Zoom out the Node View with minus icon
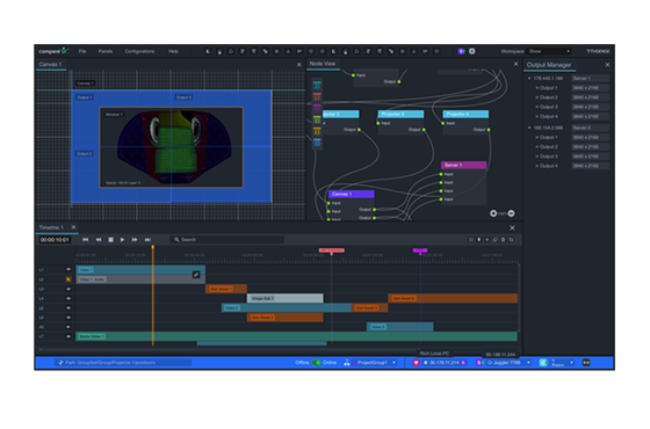 pos(511,213)
